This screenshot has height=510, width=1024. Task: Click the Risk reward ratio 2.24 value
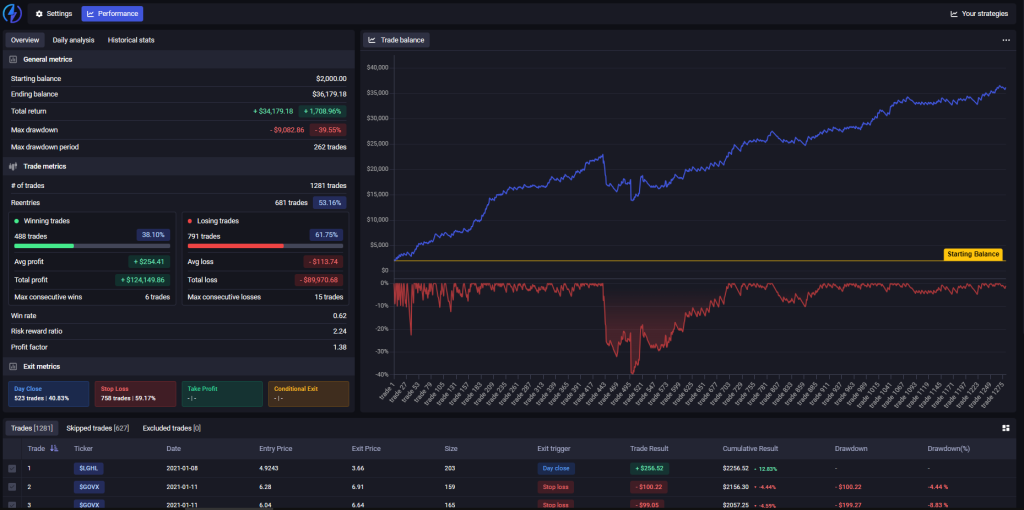pos(340,332)
